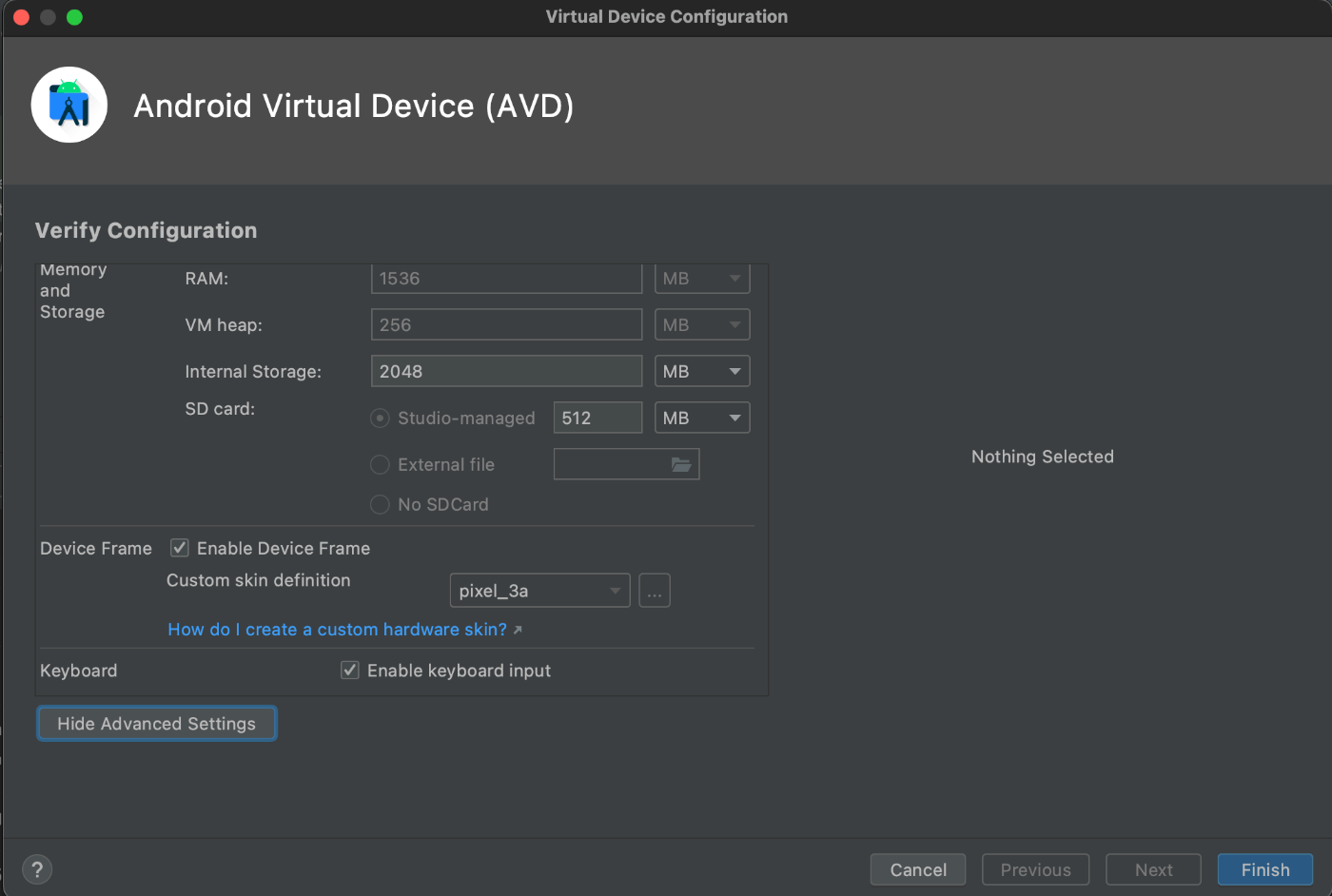Click the External file path field

pos(626,464)
